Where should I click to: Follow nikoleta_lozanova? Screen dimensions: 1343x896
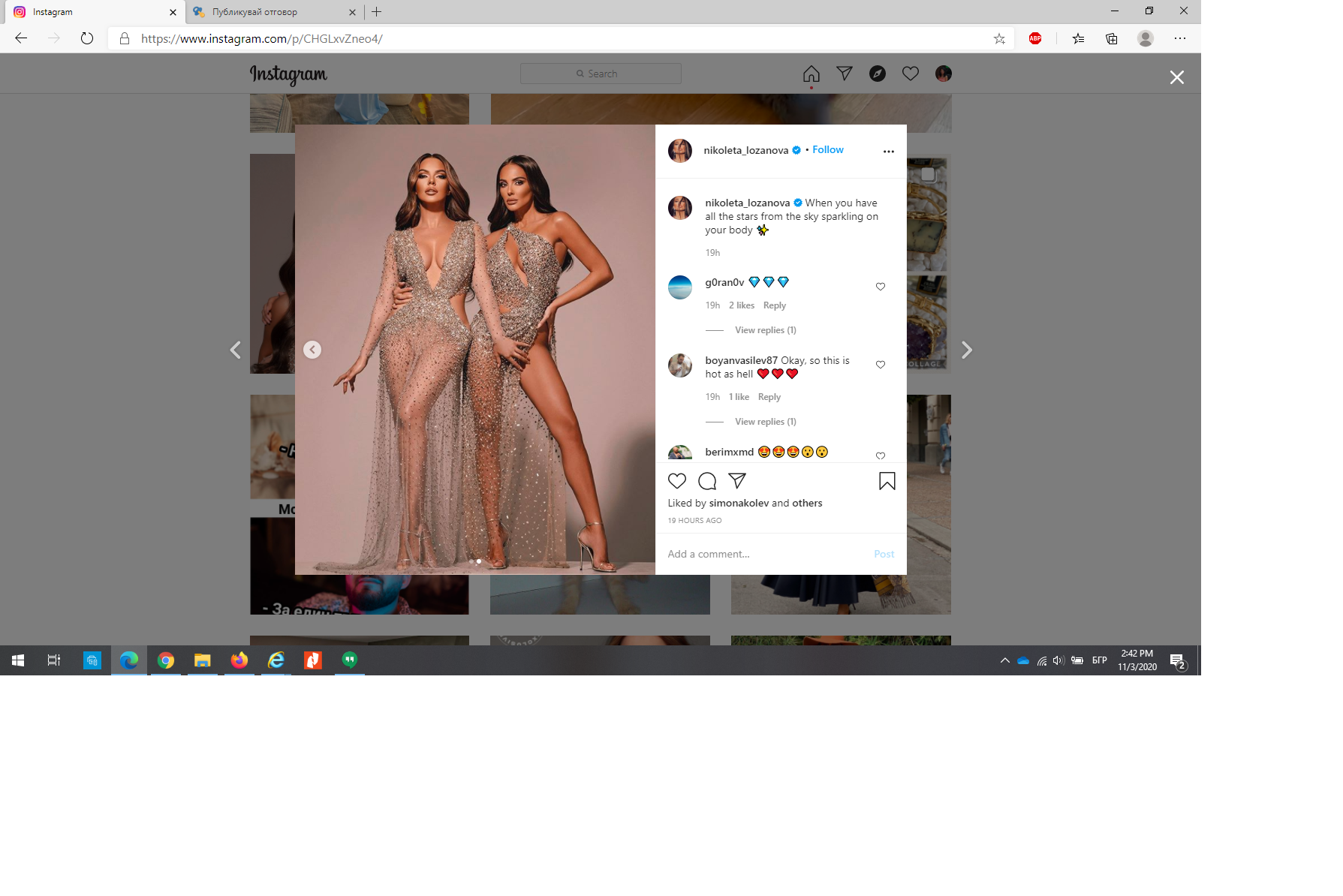827,150
